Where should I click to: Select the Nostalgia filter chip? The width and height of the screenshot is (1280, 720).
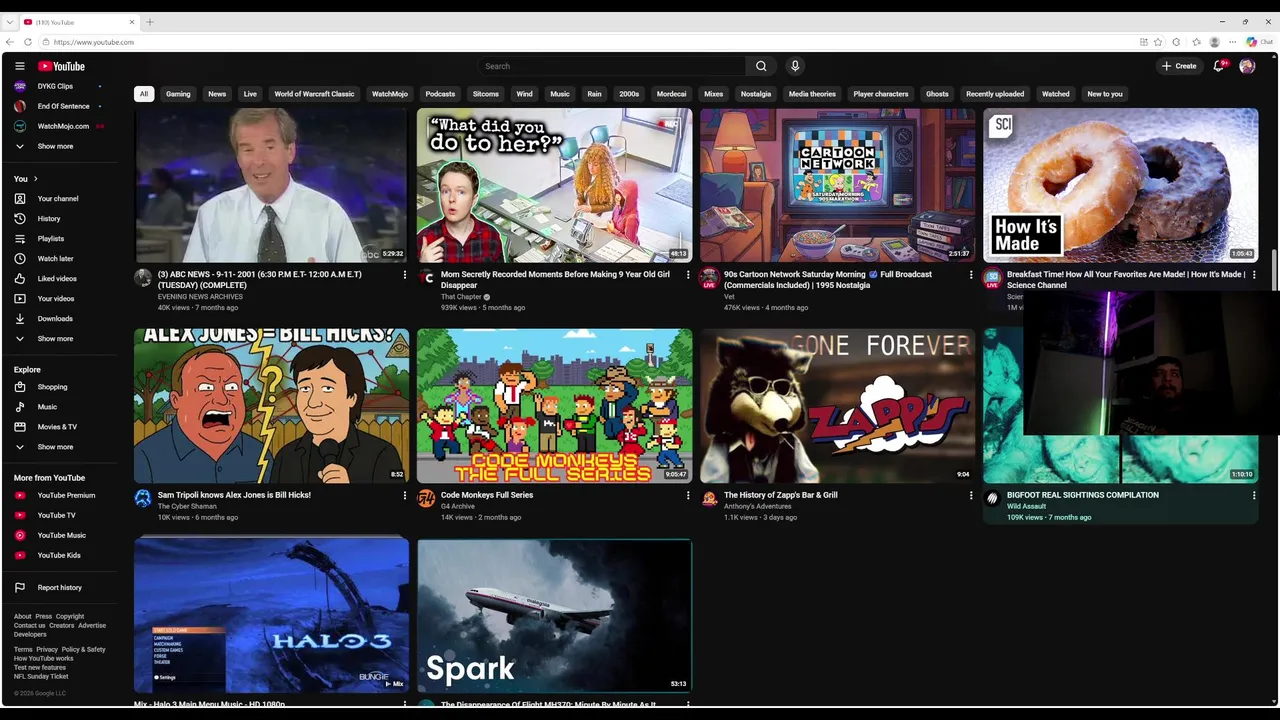(x=756, y=94)
